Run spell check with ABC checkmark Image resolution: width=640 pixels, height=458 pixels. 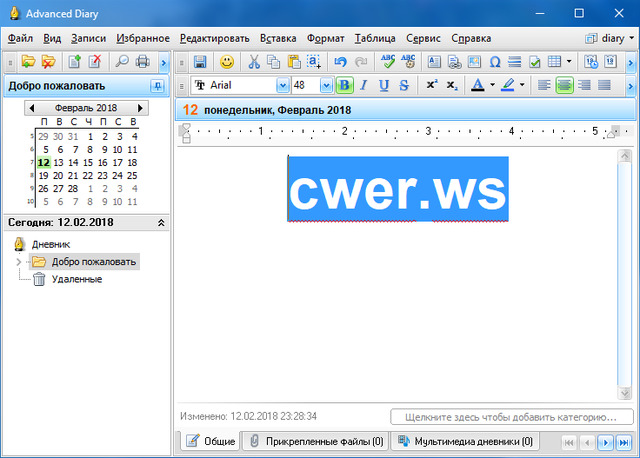[x=388, y=62]
